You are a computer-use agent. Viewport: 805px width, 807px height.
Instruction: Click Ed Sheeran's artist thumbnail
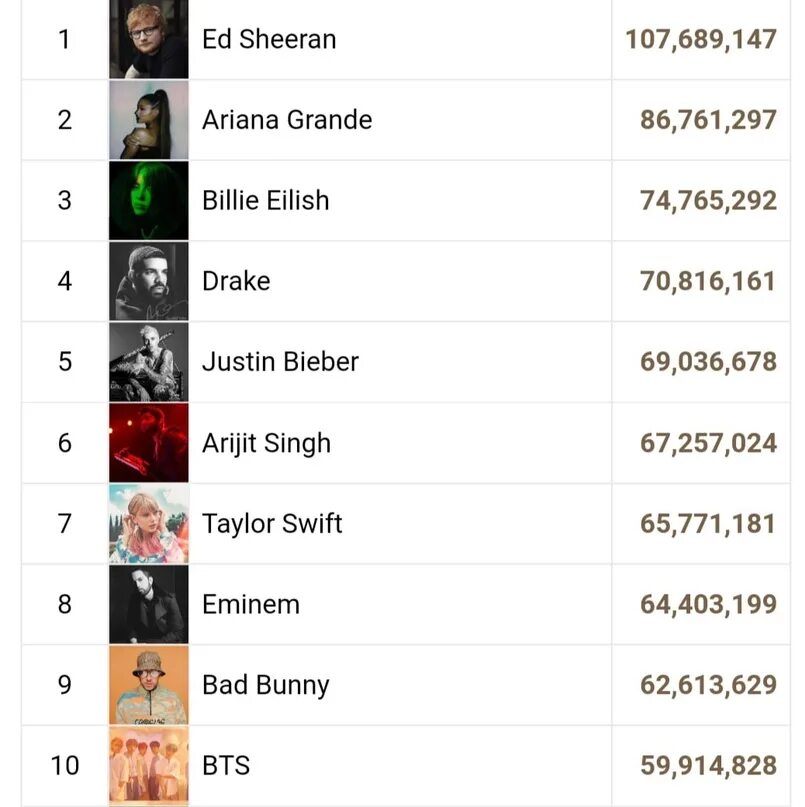[x=148, y=39]
